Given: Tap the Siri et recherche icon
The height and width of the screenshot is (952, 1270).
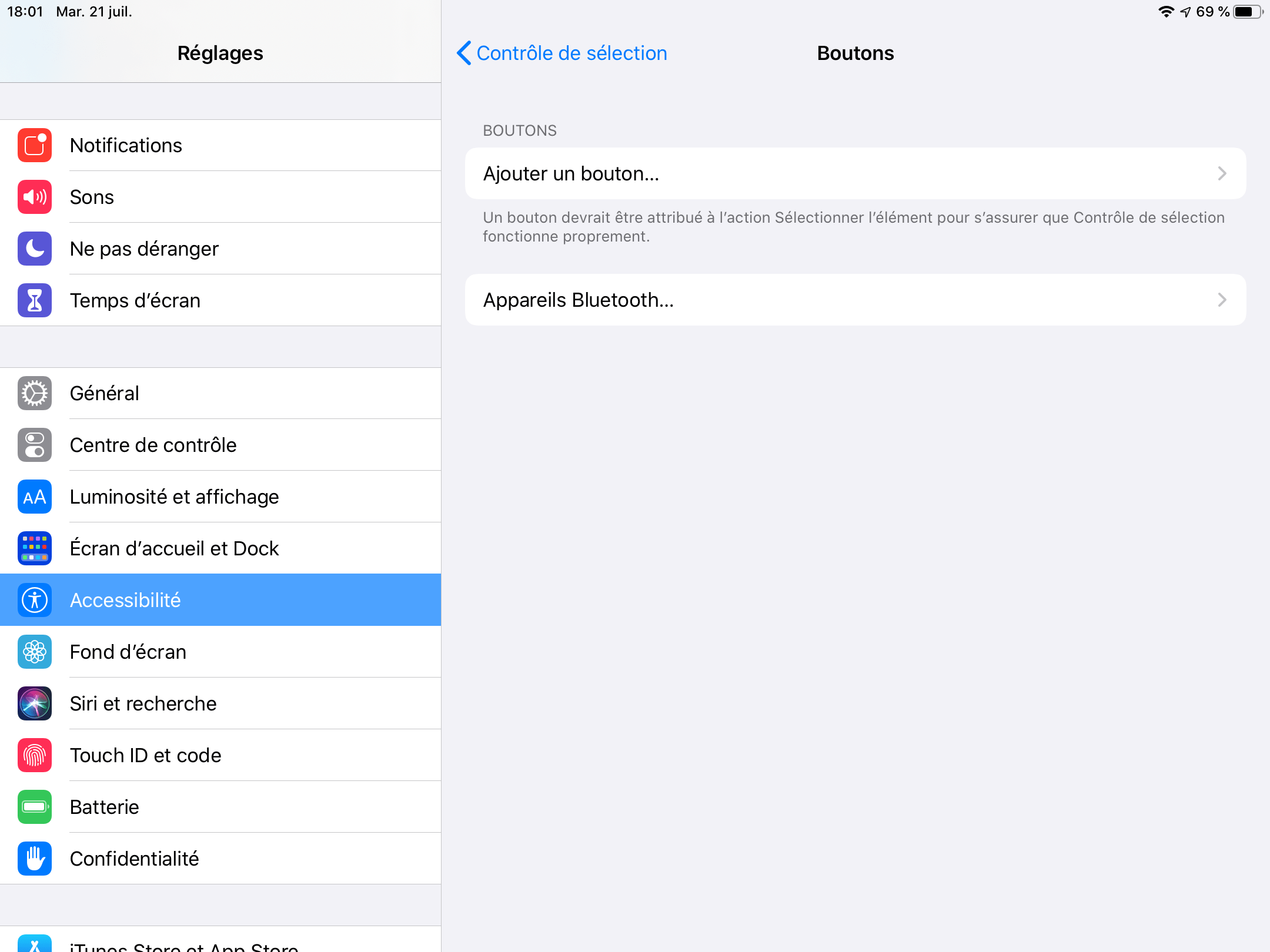Looking at the screenshot, I should tap(35, 703).
